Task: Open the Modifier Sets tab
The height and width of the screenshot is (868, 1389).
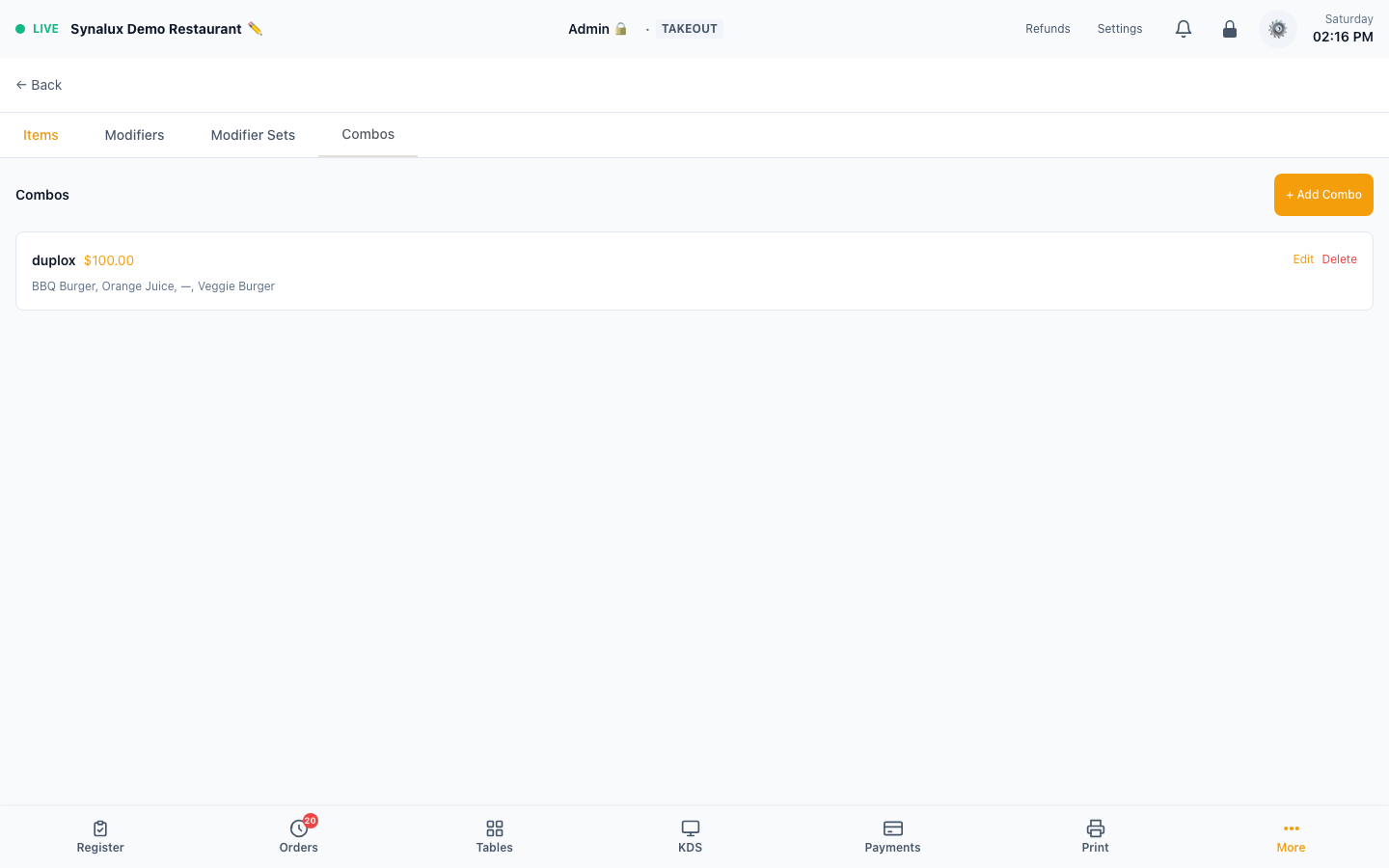Action: 253,135
